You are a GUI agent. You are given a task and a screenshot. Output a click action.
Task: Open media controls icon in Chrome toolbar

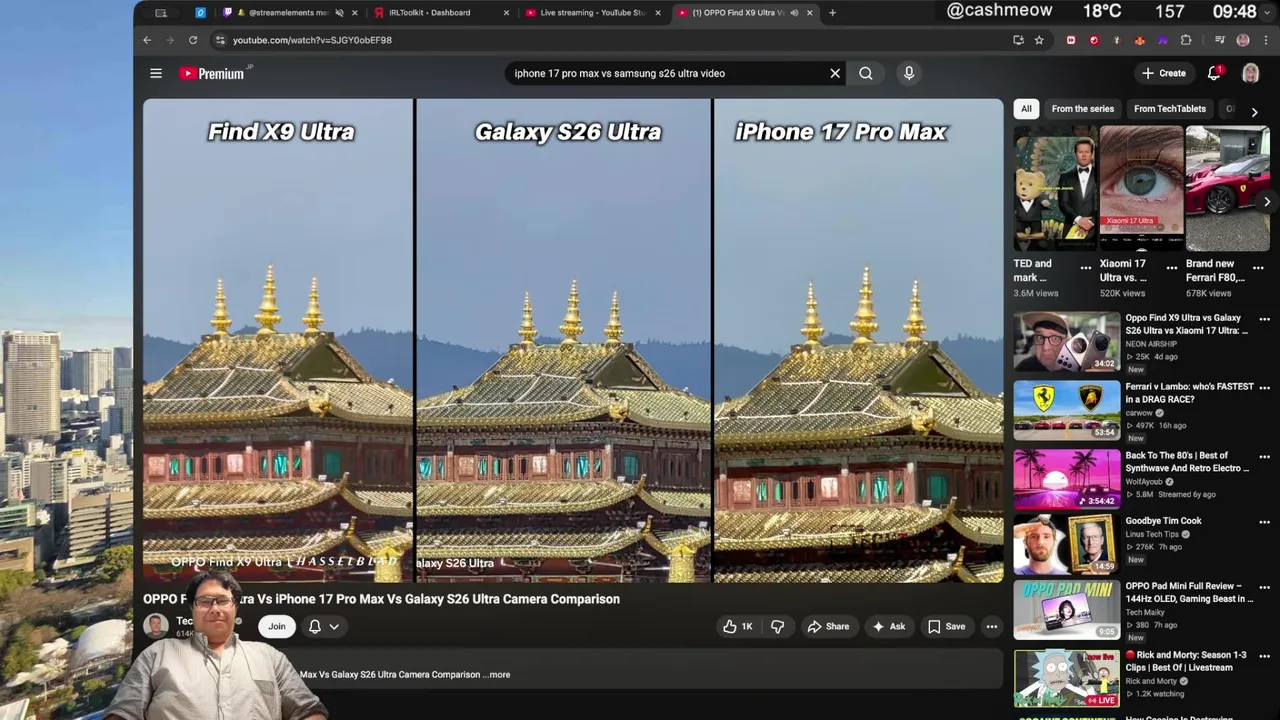1220,40
